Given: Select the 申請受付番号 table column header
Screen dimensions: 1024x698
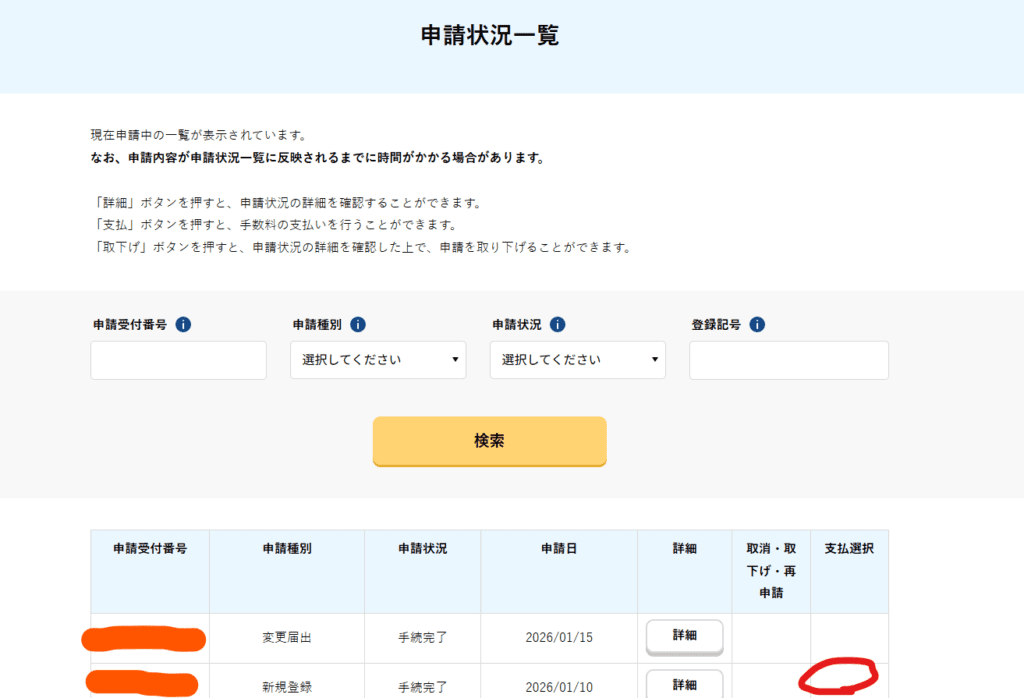Looking at the screenshot, I should [x=150, y=549].
